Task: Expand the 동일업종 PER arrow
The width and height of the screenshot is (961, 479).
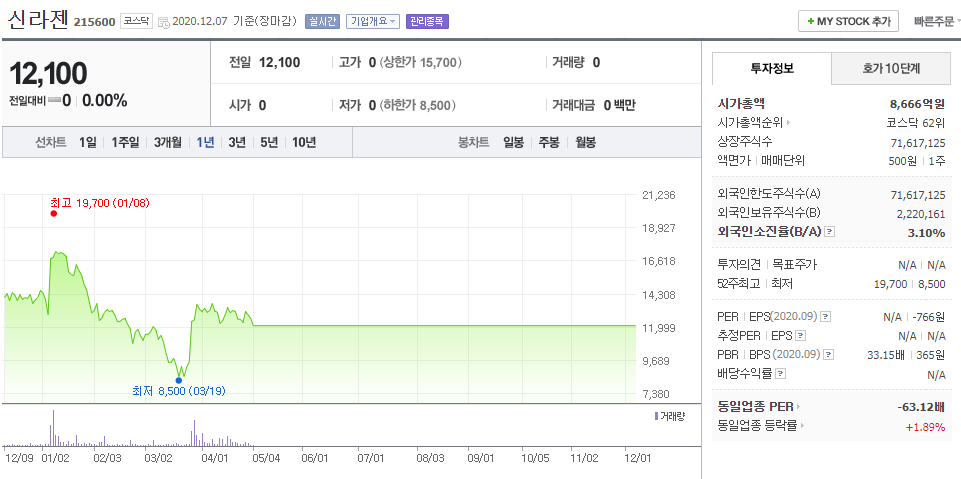Action: tap(799, 406)
